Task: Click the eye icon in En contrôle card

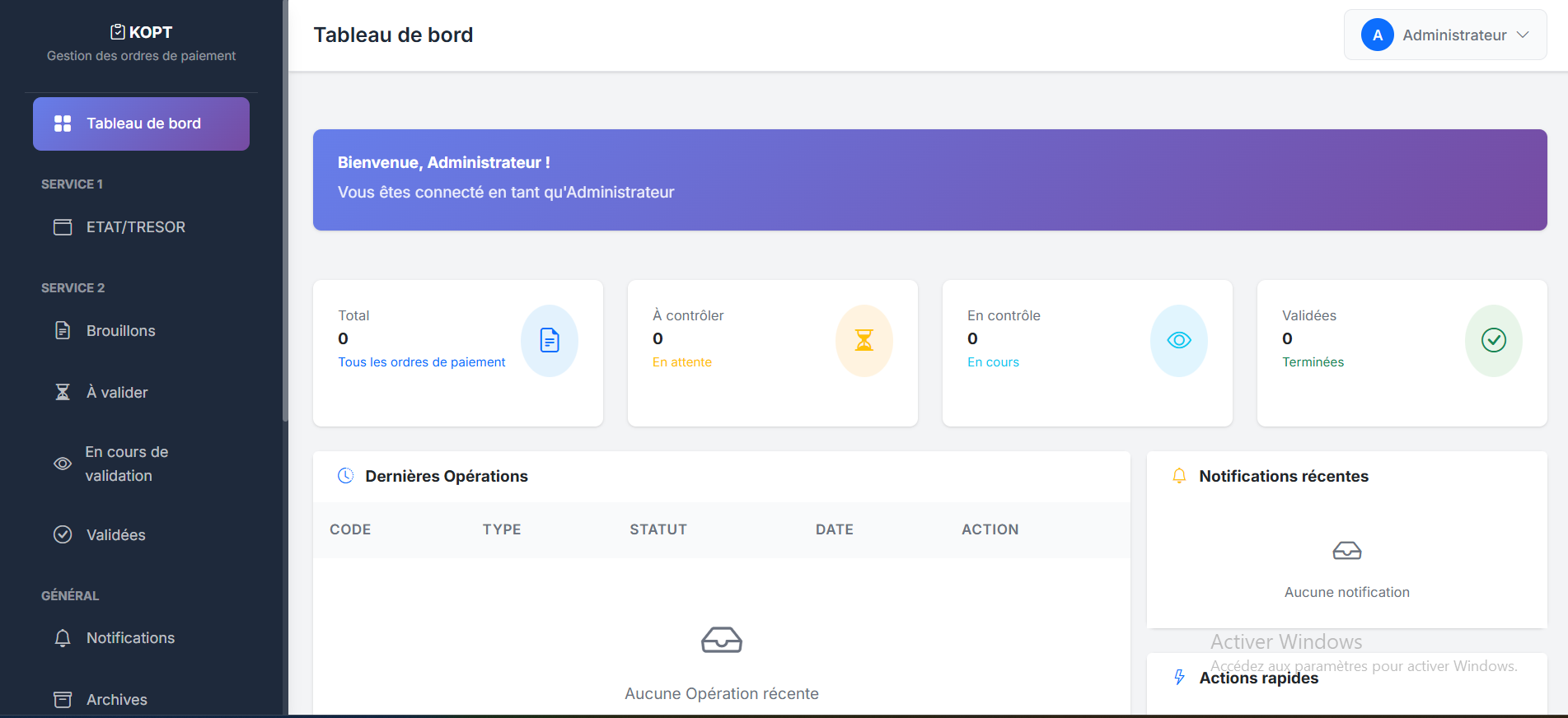Action: click(x=1178, y=340)
